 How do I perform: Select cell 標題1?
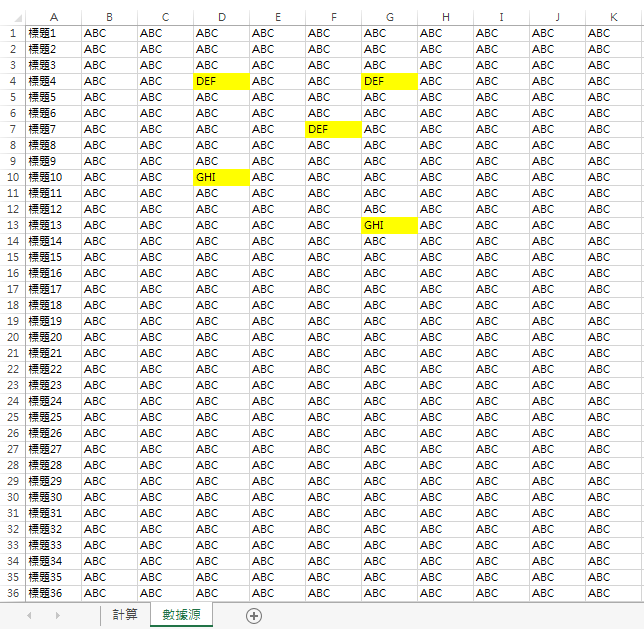coord(53,33)
